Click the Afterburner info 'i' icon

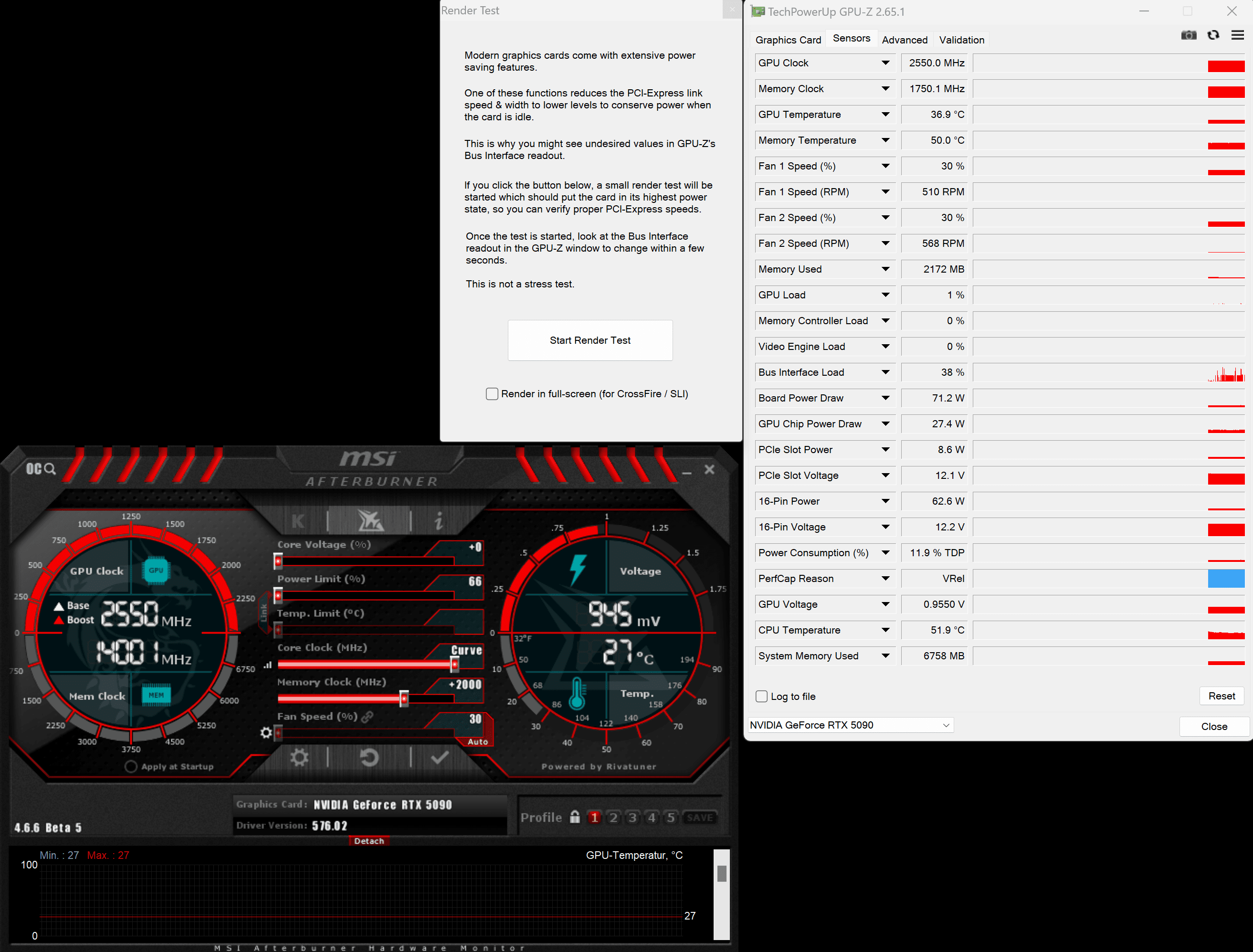click(x=439, y=520)
